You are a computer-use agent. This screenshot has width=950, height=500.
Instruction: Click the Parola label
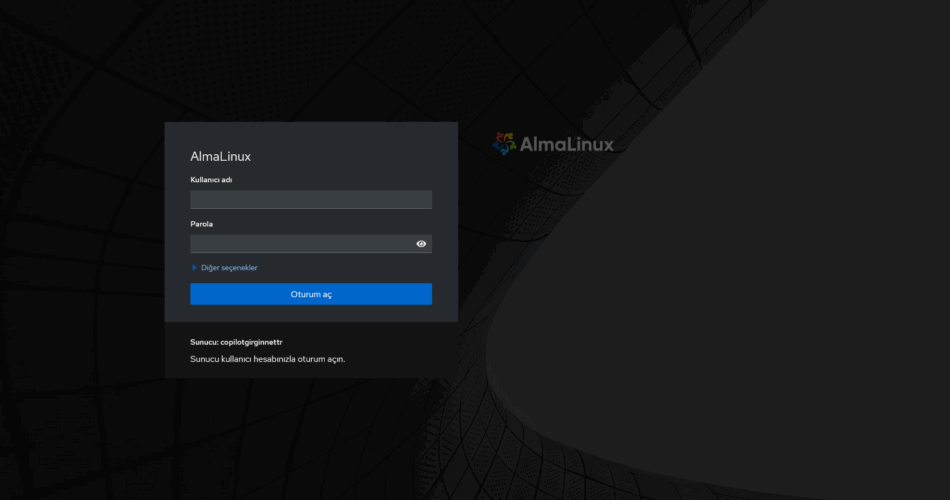[x=202, y=224]
